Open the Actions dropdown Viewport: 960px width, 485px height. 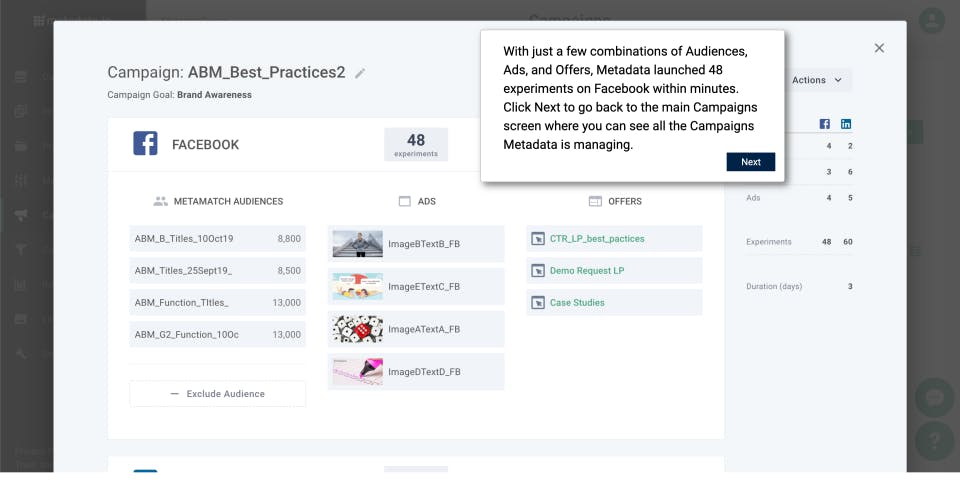[816, 80]
